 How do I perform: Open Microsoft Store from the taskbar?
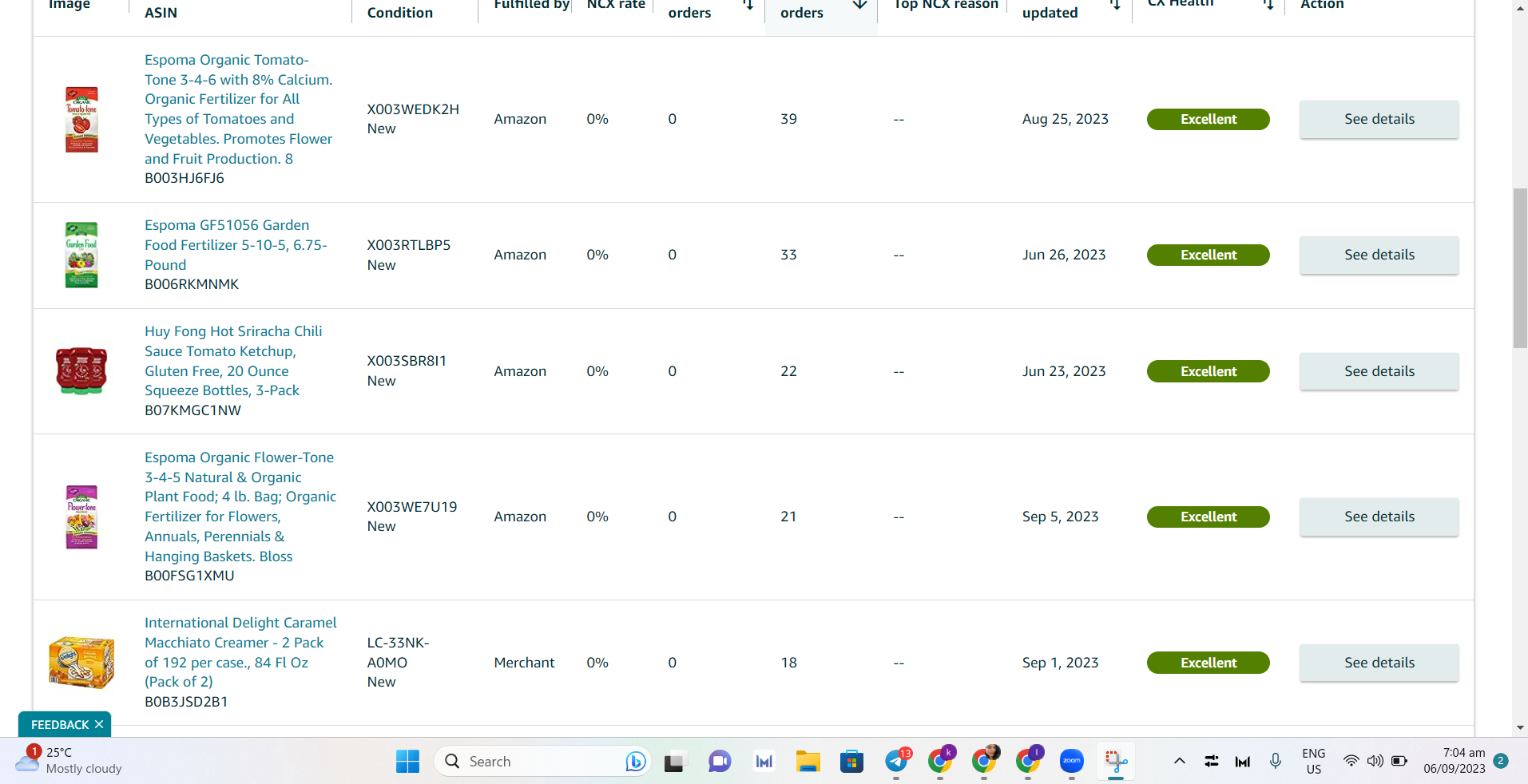852,762
